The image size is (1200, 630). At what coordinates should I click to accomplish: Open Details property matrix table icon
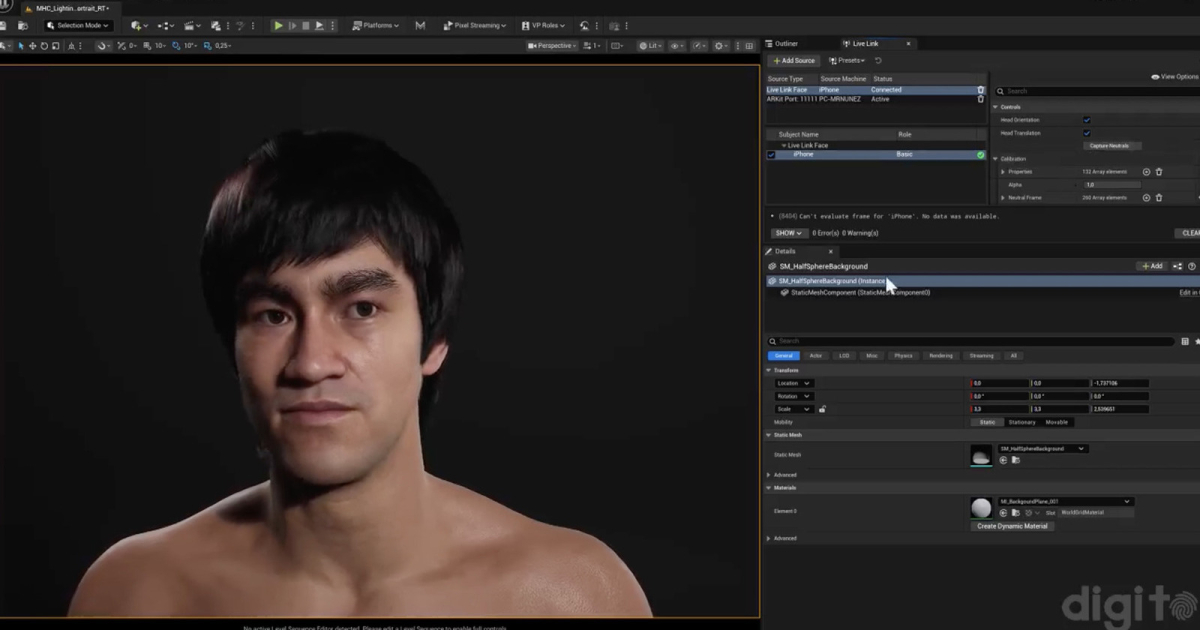tap(1185, 342)
